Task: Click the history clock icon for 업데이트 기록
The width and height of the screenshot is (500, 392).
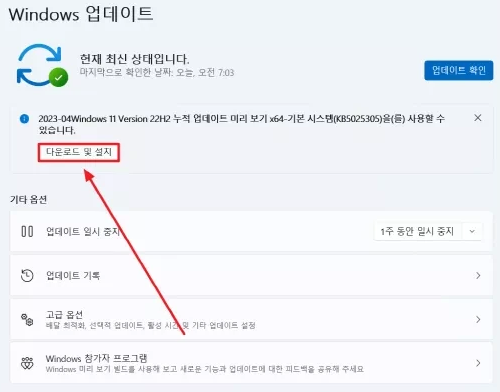Action: pyautogui.click(x=27, y=276)
